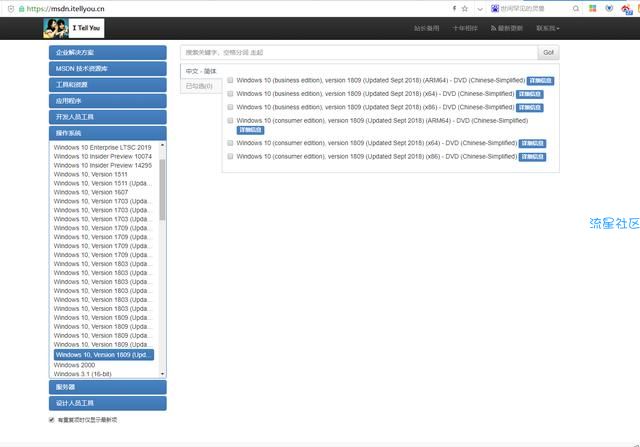Click the OS list scrollbar up arrow
The image size is (640, 447).
click(x=162, y=145)
